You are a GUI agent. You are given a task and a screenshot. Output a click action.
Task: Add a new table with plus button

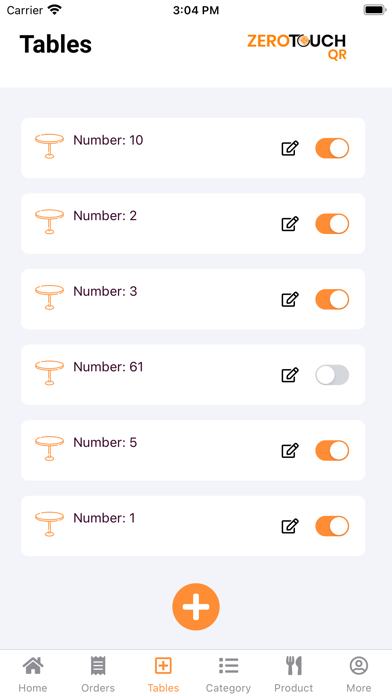[196, 606]
